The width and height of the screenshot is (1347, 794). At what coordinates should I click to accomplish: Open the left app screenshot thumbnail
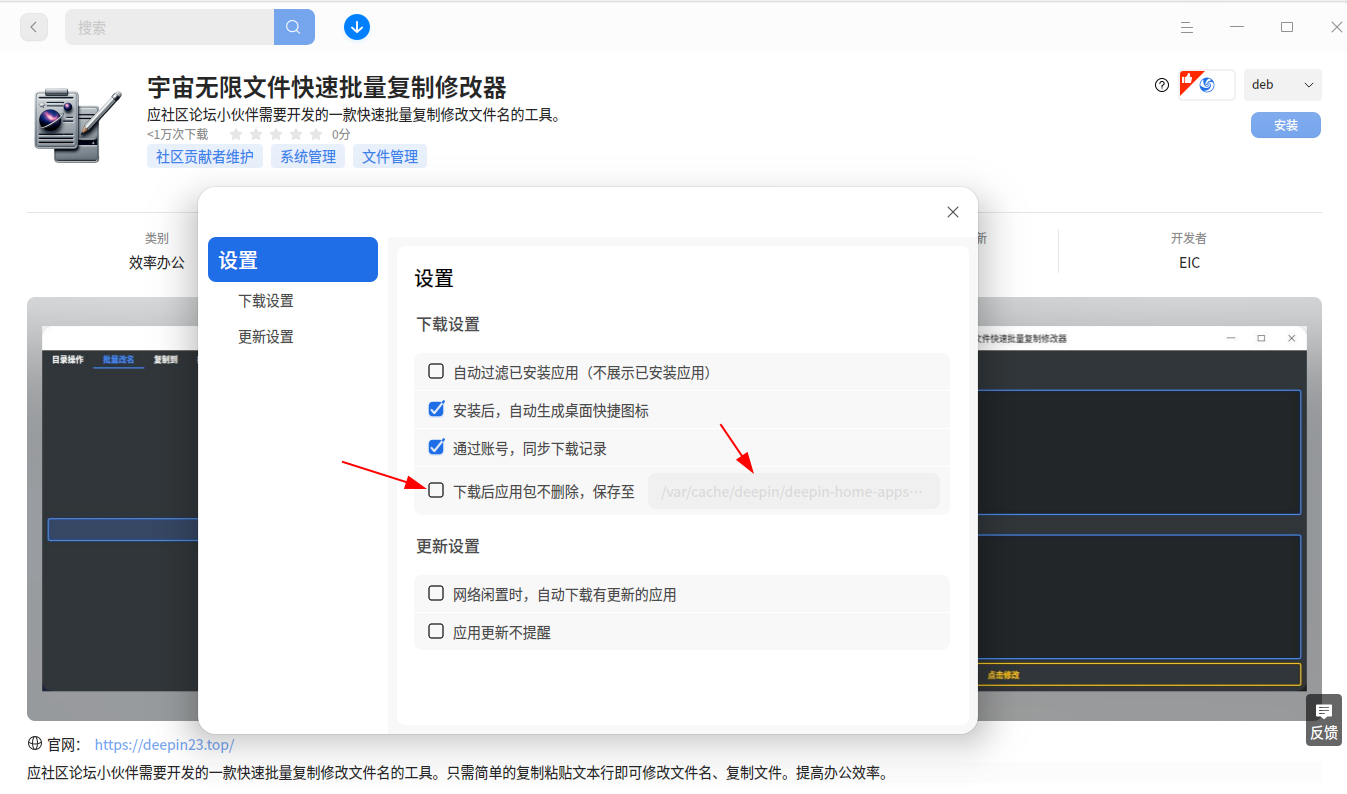120,509
